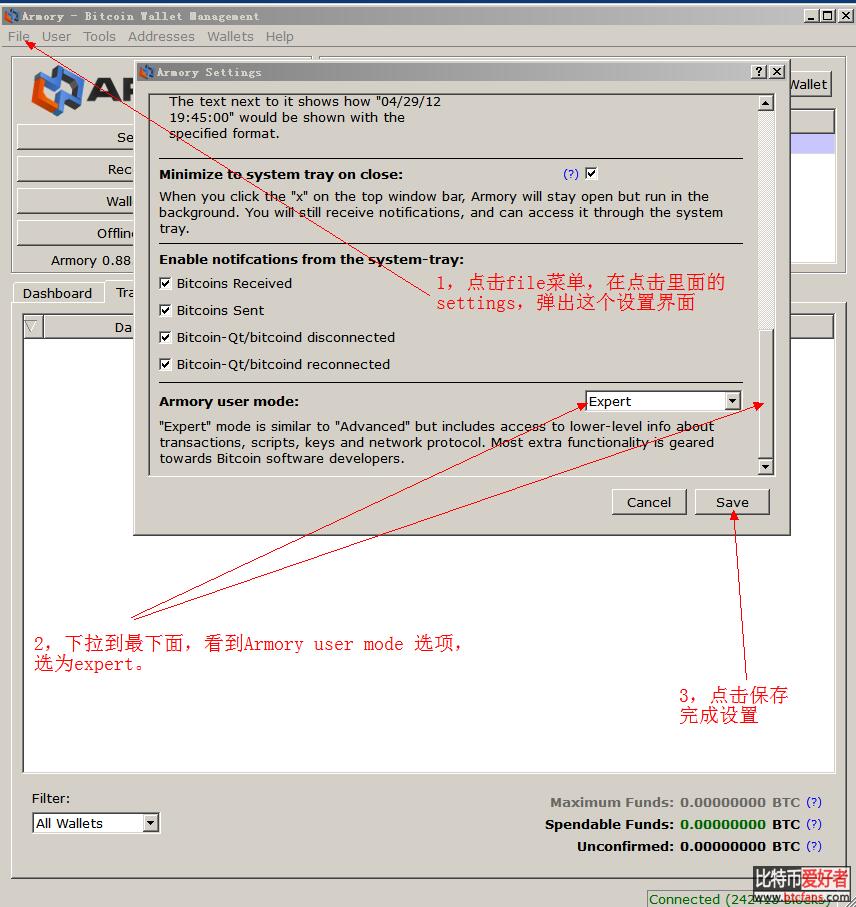
Task: Open the Tools menu
Action: pyautogui.click(x=99, y=36)
